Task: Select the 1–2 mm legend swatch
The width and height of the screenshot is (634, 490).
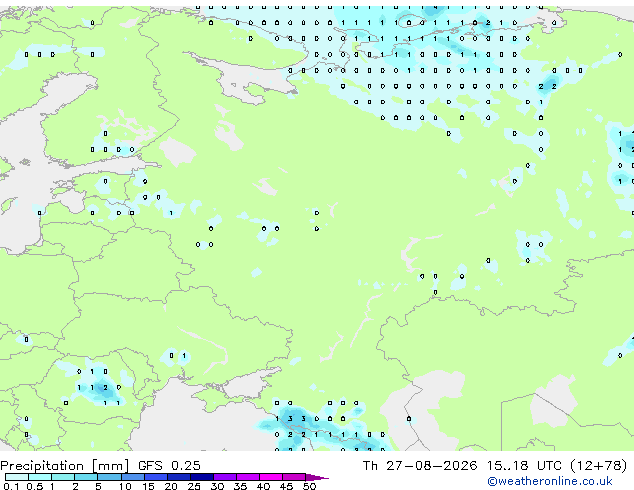Action: (x=63, y=477)
